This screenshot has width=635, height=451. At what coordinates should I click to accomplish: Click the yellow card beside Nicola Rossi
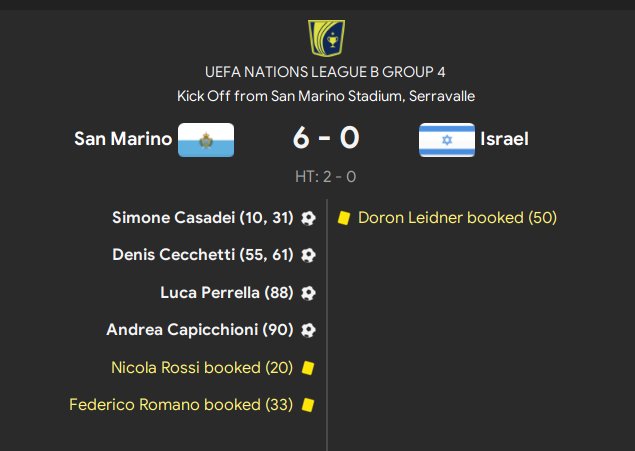[308, 368]
